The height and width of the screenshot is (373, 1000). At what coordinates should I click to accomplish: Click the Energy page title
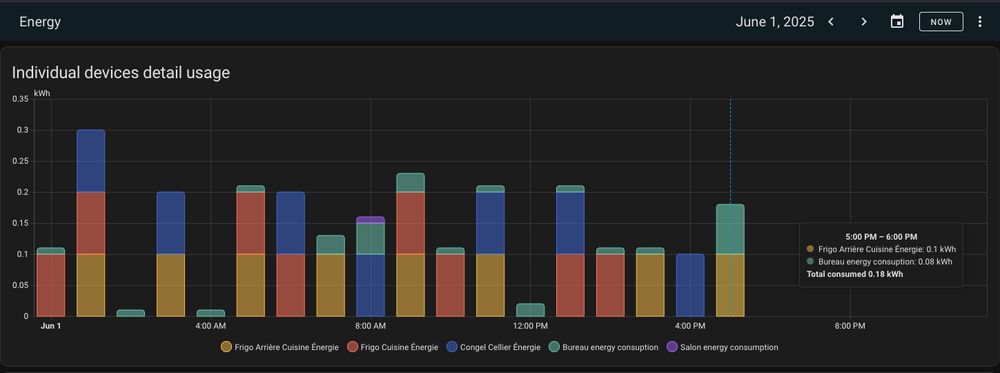pos(40,22)
